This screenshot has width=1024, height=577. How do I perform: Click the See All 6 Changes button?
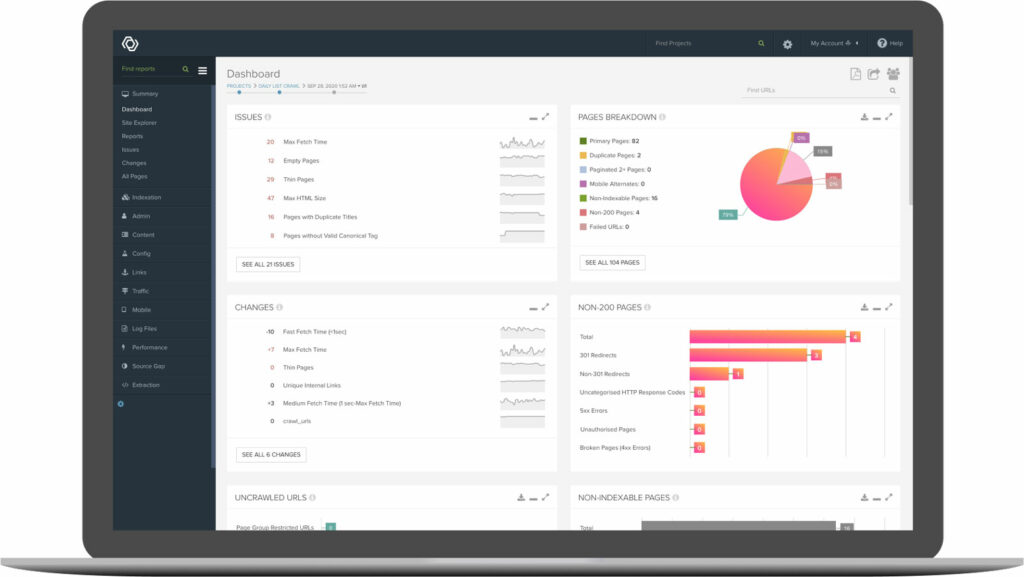click(271, 454)
